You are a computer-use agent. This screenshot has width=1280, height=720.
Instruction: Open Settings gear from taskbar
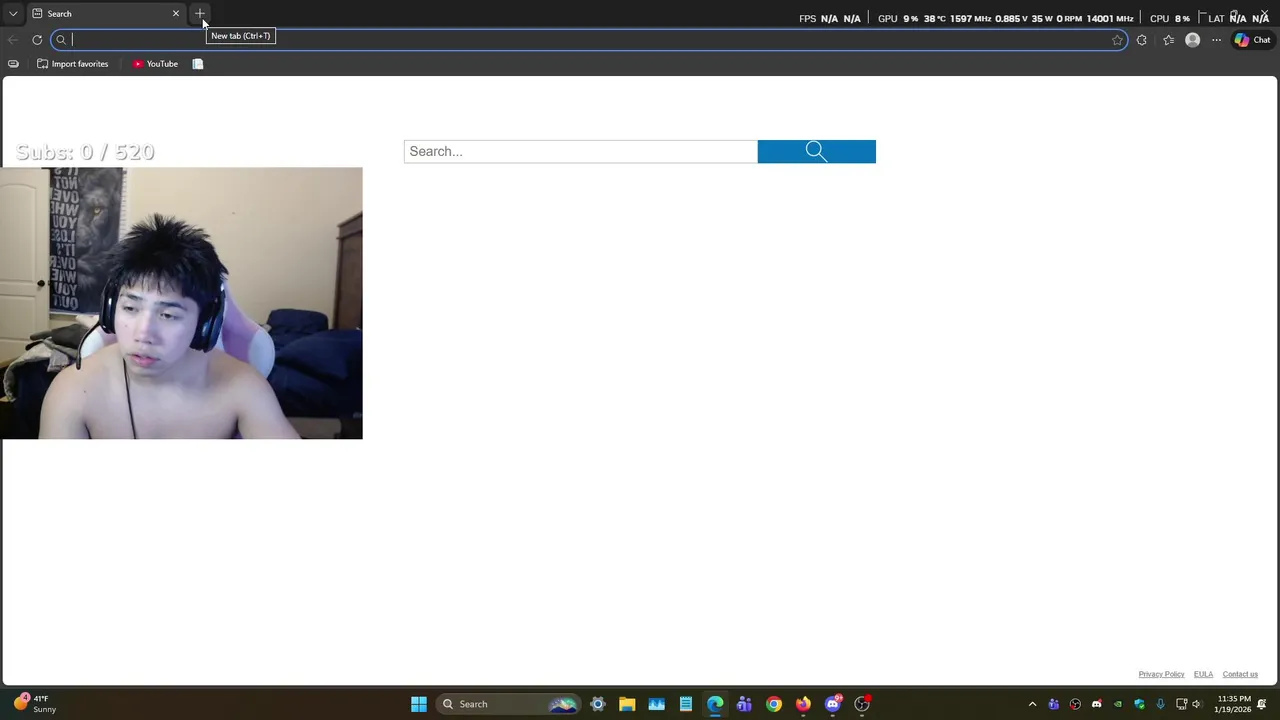(598, 704)
